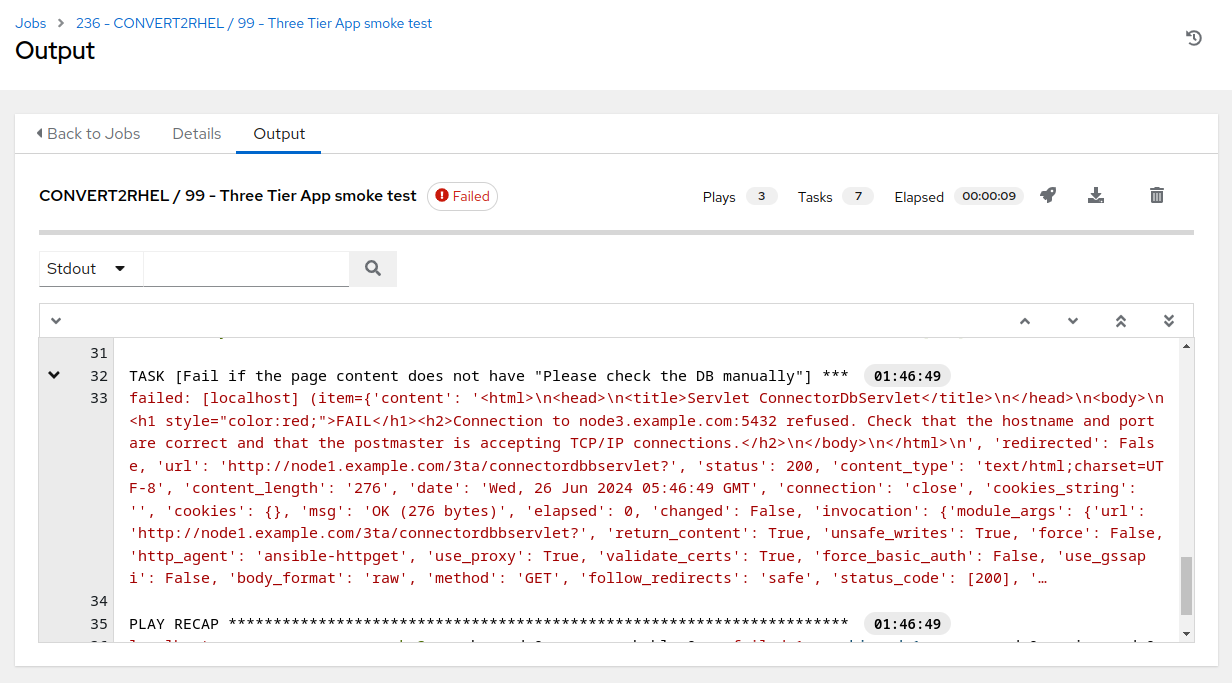Switch to the Details tab

click(x=197, y=134)
